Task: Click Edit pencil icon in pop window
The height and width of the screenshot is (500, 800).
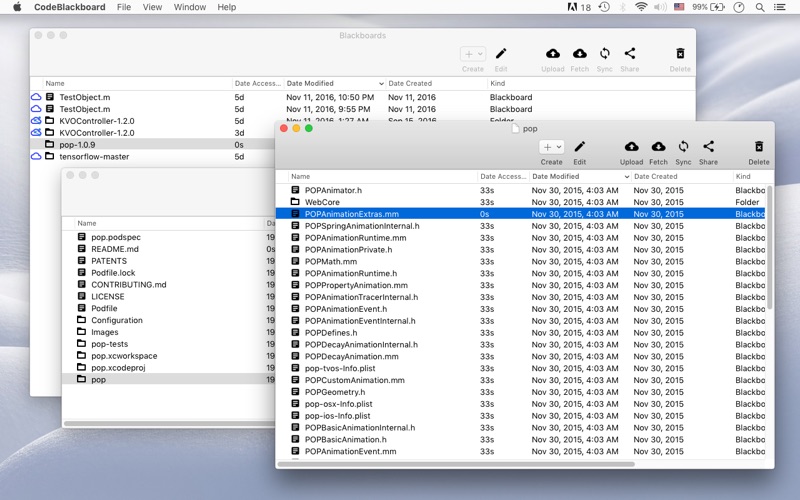Action: pyautogui.click(x=580, y=147)
